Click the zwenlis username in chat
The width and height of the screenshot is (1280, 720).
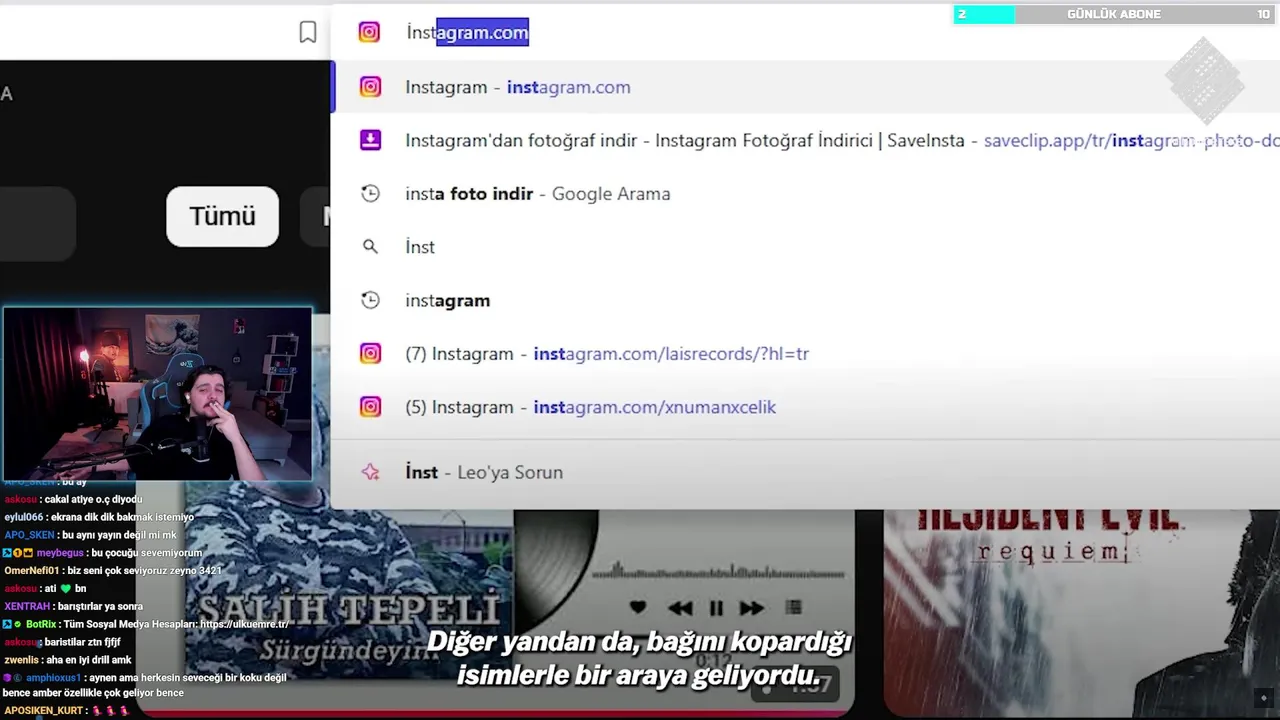(x=22, y=660)
